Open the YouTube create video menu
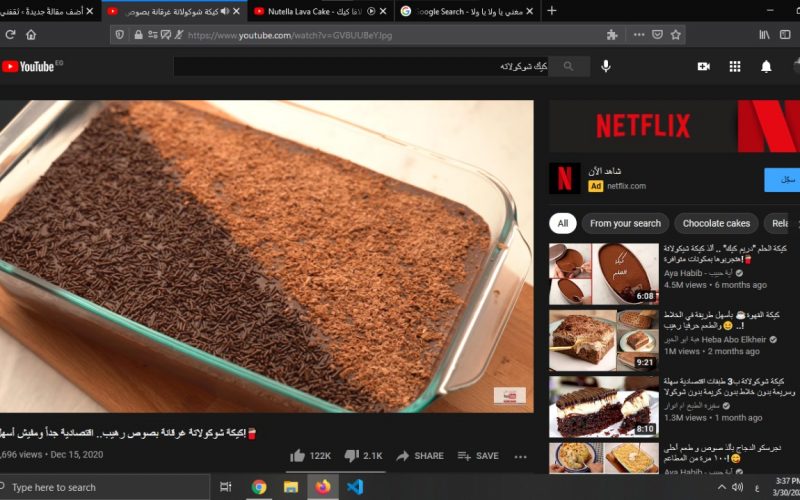Screen dimensions: 800x500 pos(704,66)
